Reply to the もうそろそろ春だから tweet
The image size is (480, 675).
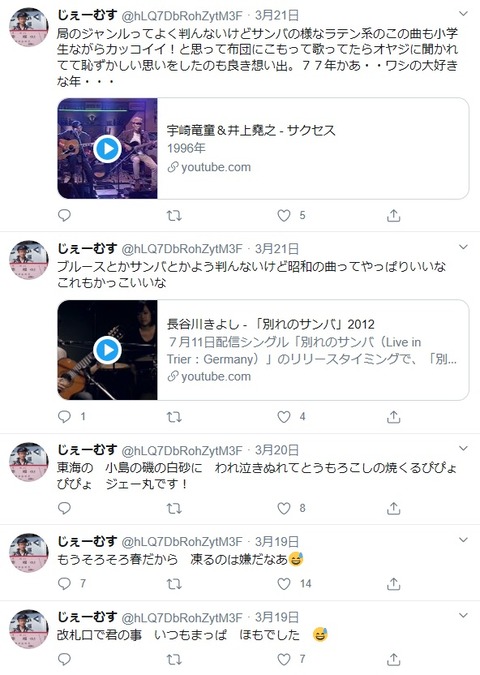tap(64, 583)
